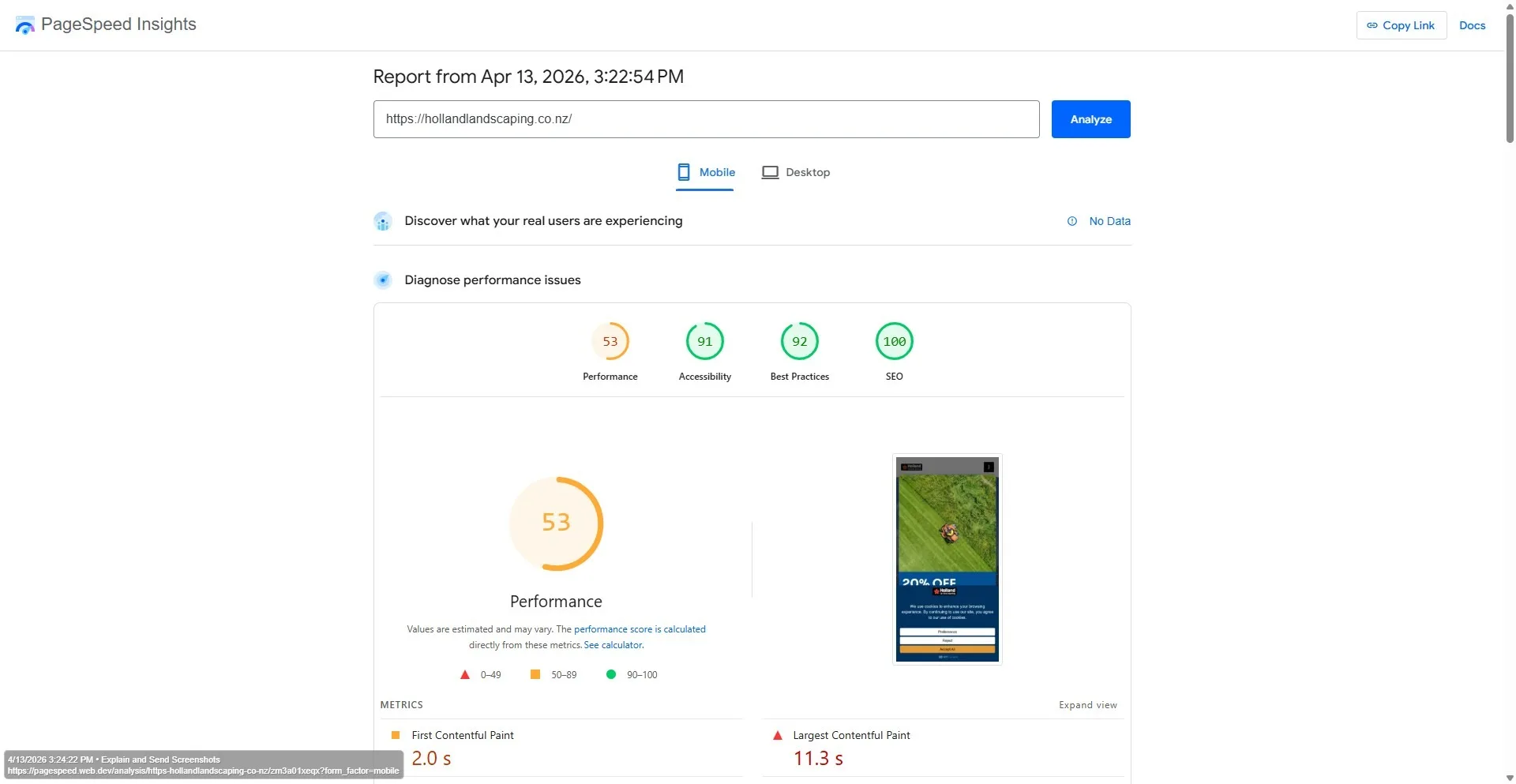This screenshot has height=784, width=1516.
Task: Click the 0–49 legend text
Action: (490, 675)
